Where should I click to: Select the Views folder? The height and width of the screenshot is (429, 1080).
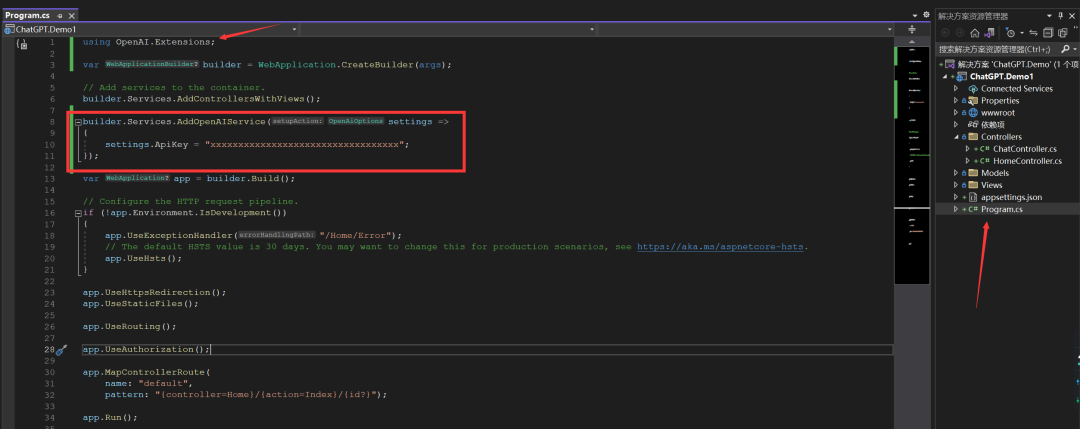click(992, 185)
